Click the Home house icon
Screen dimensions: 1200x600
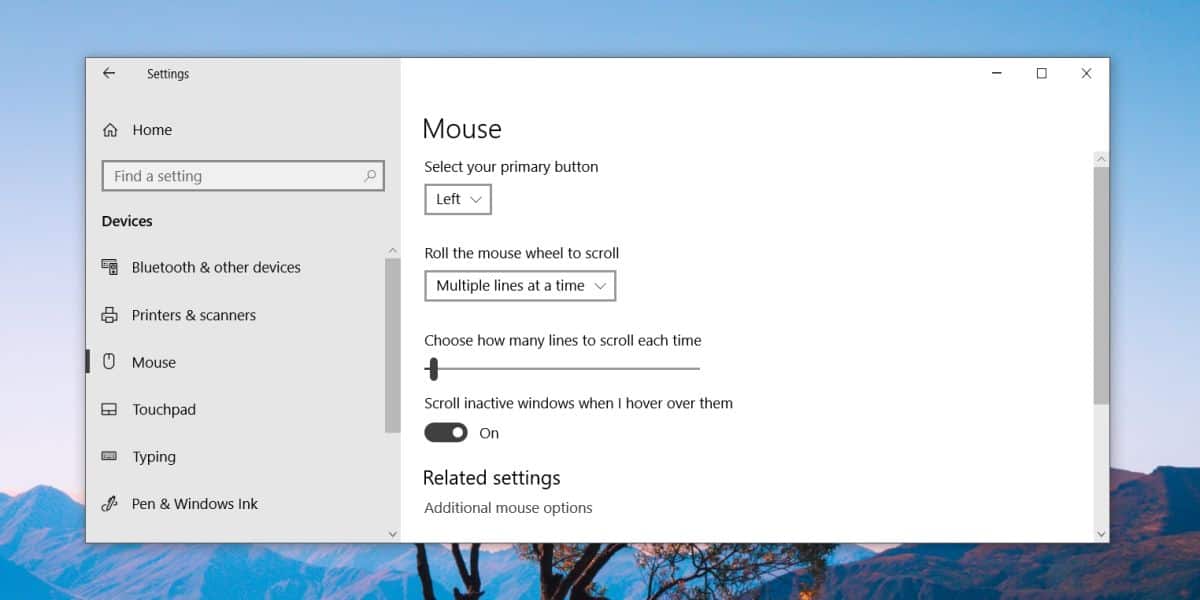[x=110, y=130]
